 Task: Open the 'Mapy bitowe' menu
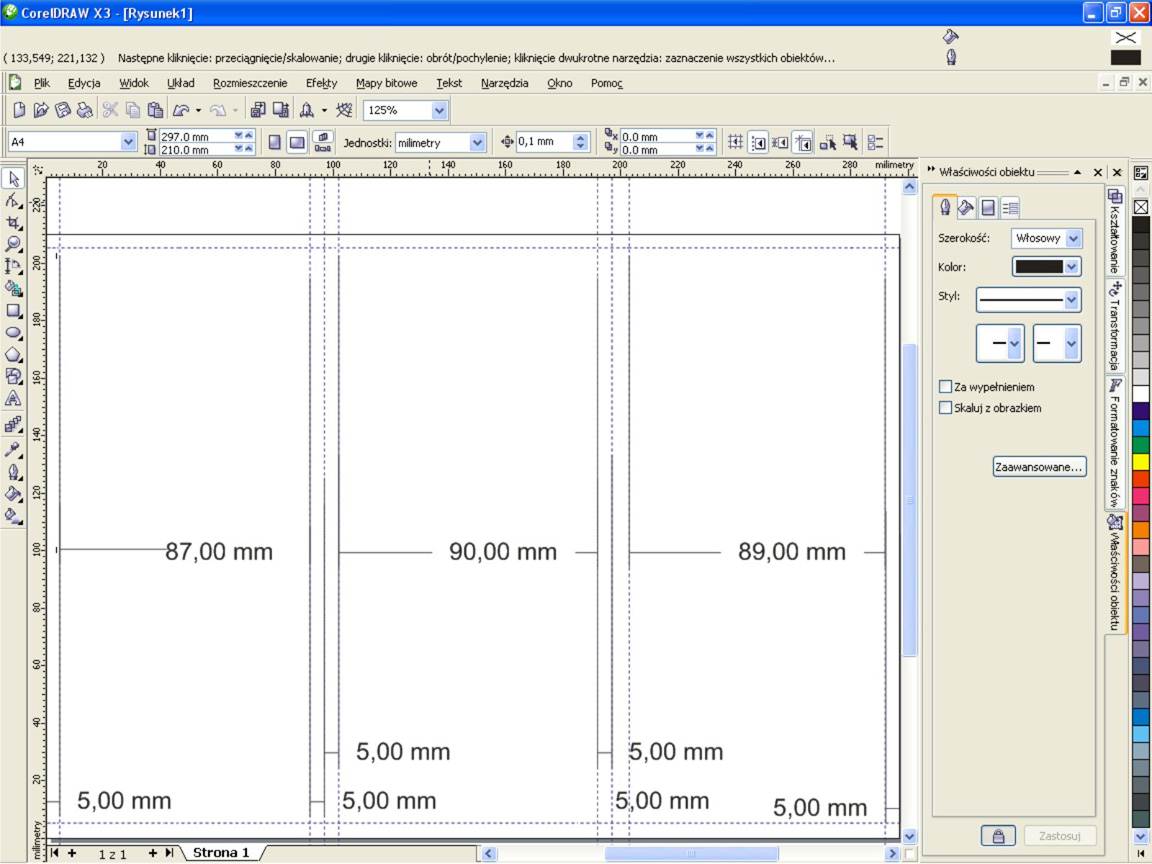tap(386, 83)
